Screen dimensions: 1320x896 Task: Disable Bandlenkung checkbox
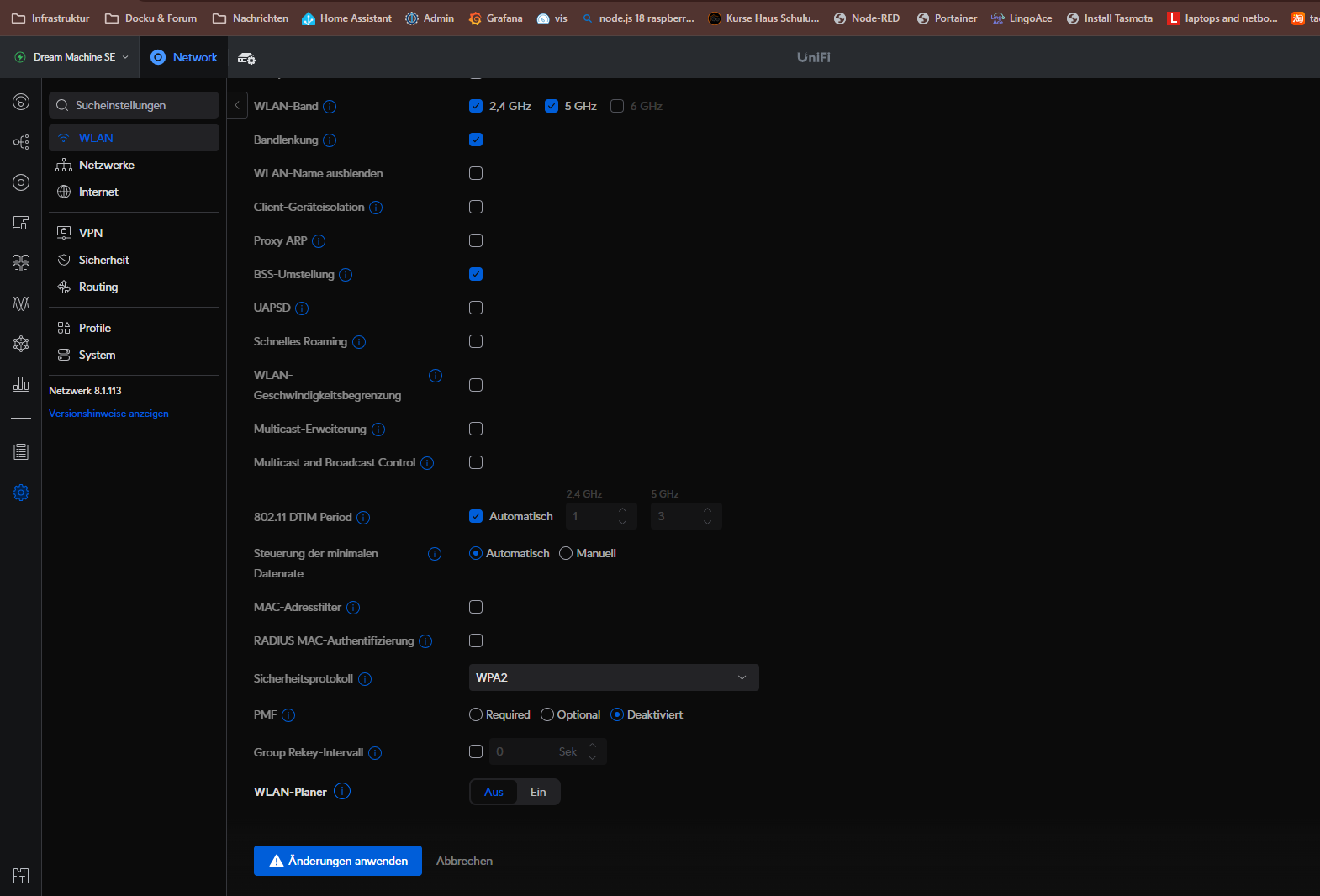pos(476,140)
